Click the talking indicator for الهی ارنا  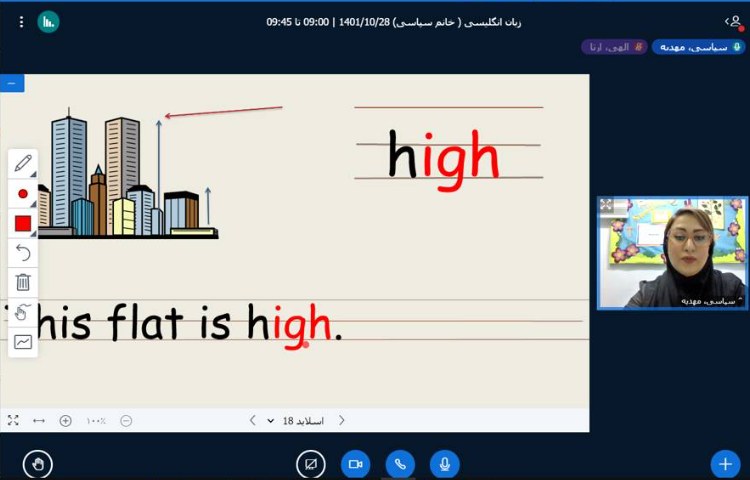click(615, 47)
